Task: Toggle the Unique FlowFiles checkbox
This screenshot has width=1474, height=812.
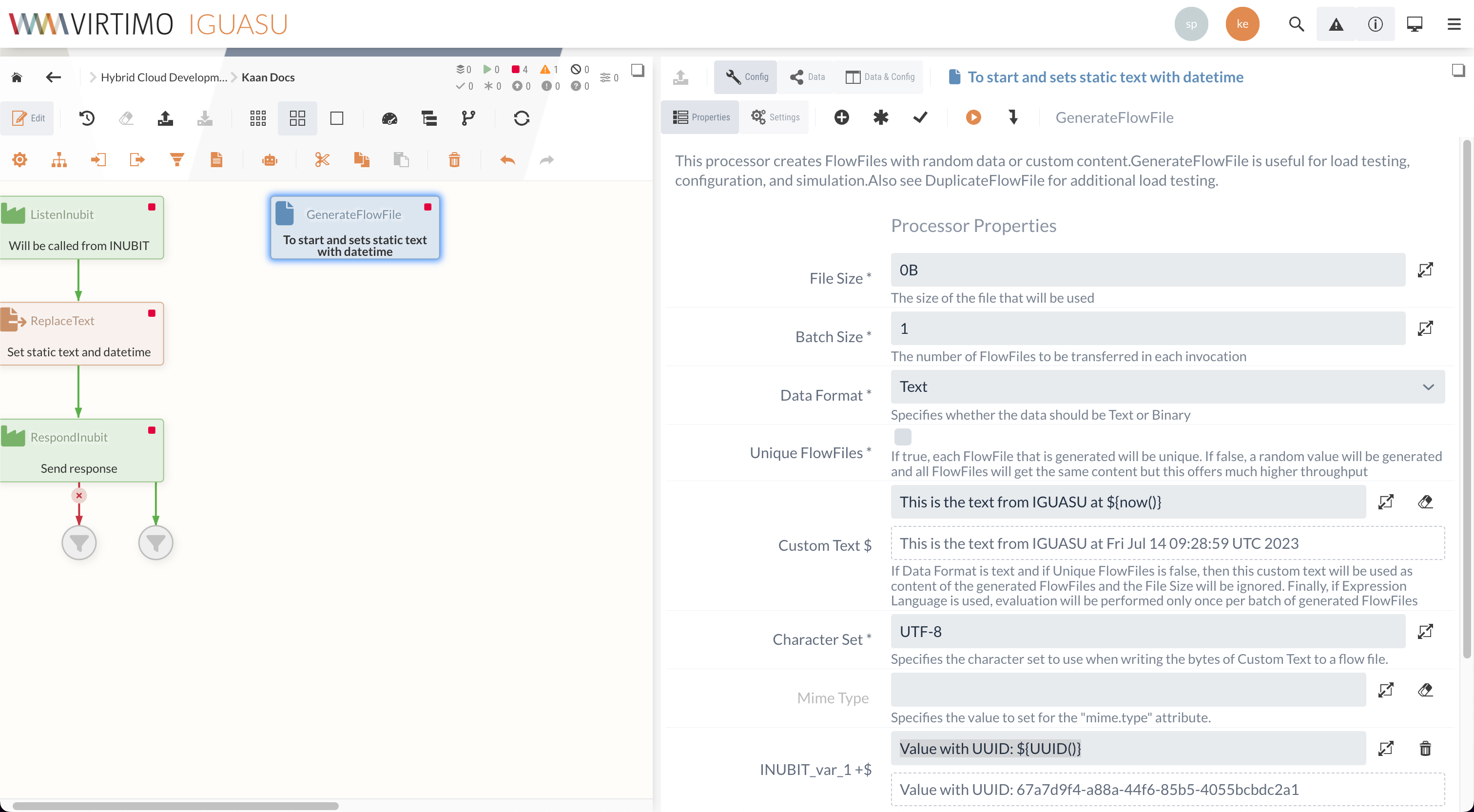Action: [903, 437]
